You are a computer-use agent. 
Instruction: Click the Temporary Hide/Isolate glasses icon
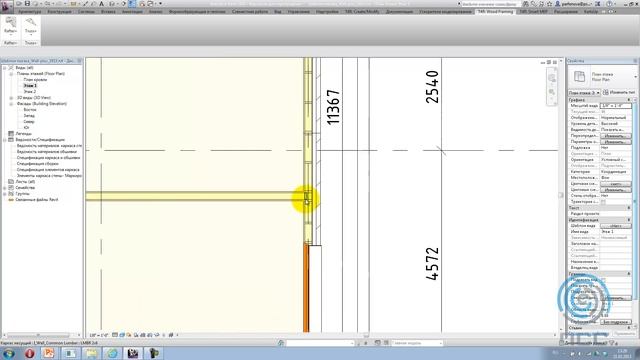click(157, 335)
